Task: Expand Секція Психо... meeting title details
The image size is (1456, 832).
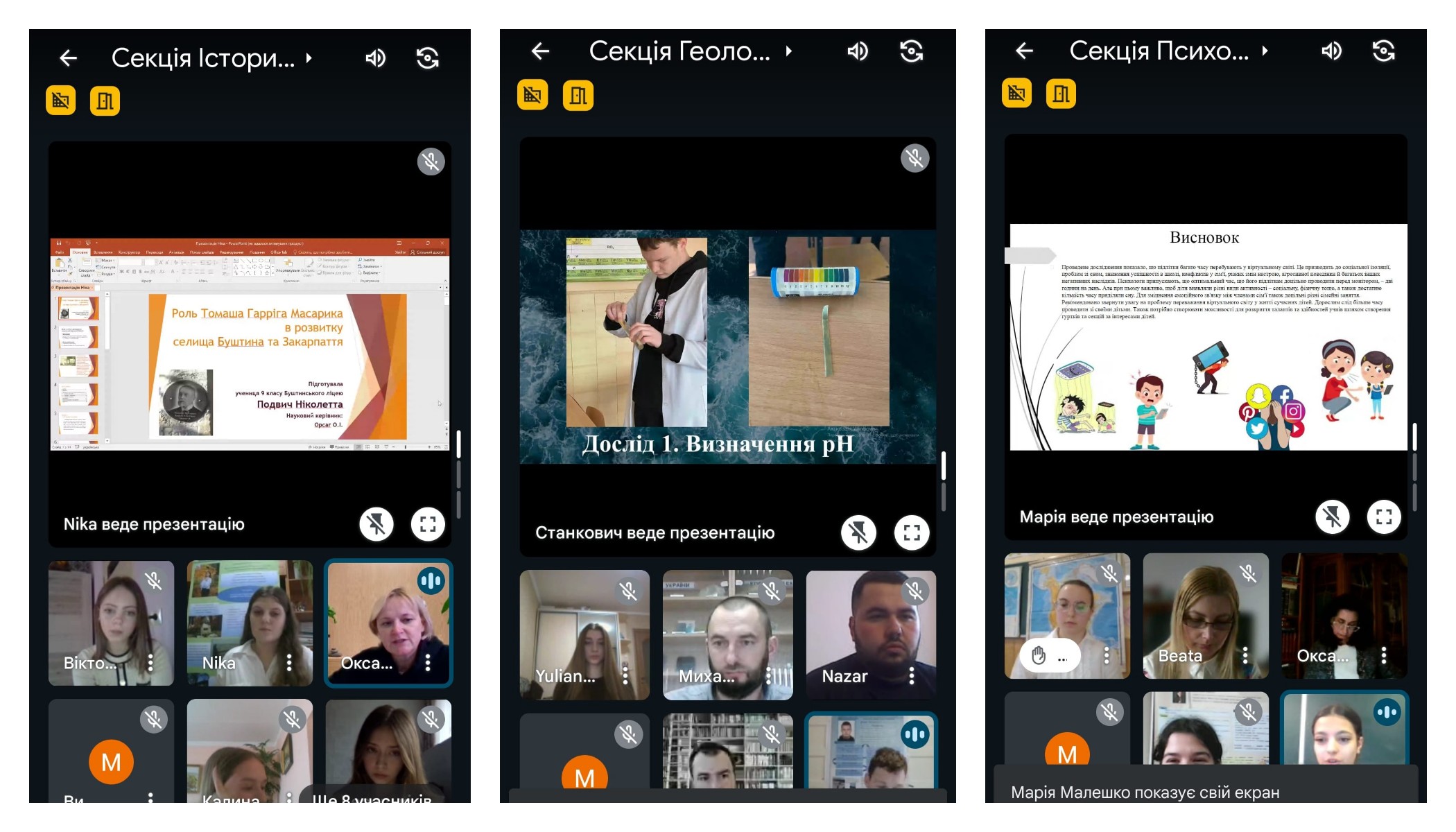Action: 1265,51
